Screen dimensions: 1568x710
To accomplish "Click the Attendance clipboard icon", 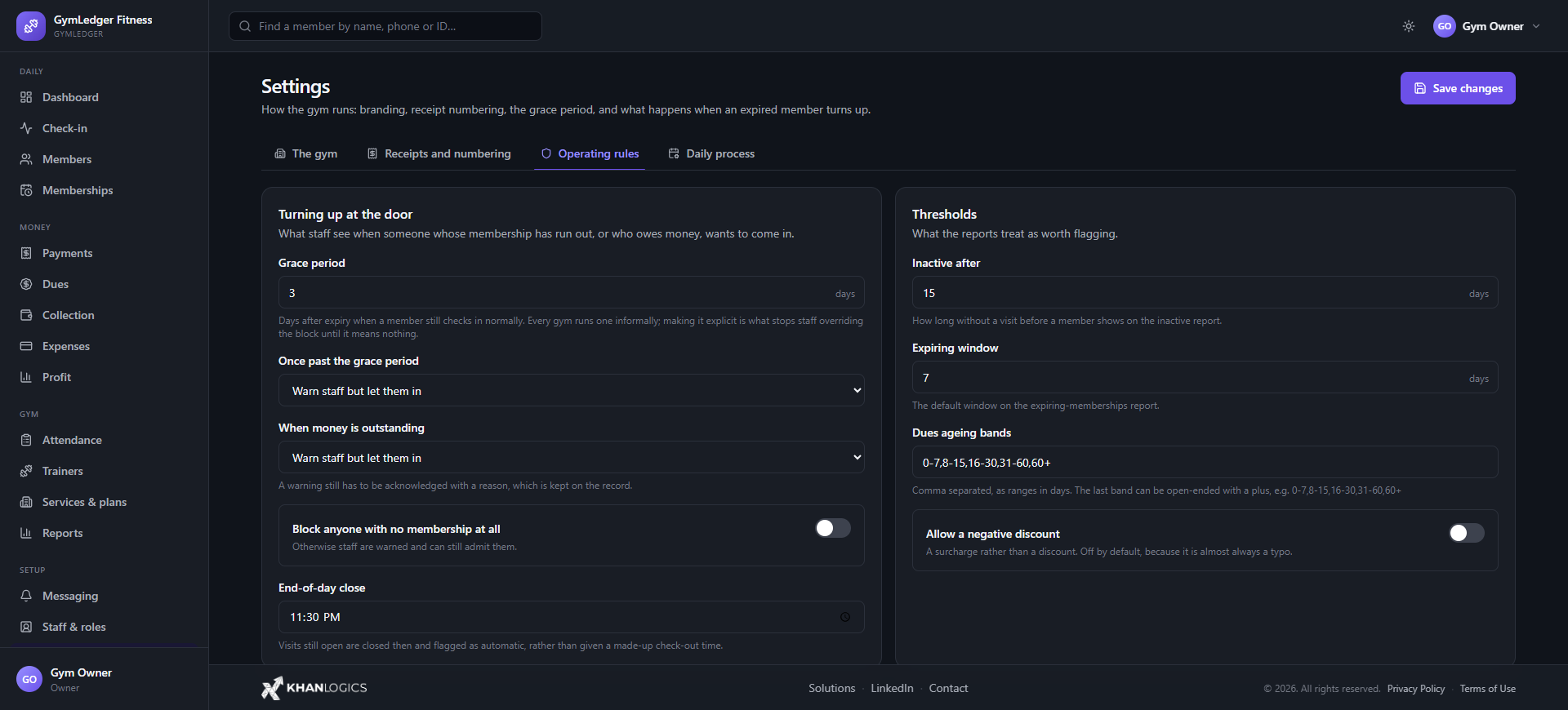I will [26, 440].
